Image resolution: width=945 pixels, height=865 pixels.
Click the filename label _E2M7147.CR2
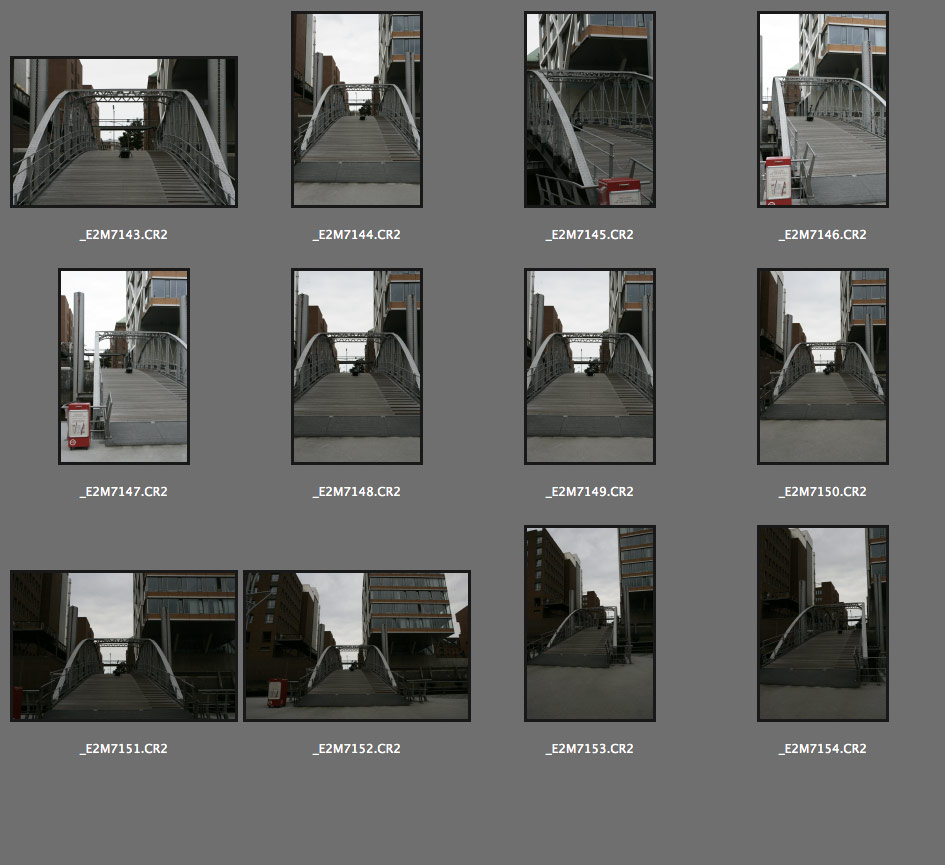(124, 492)
